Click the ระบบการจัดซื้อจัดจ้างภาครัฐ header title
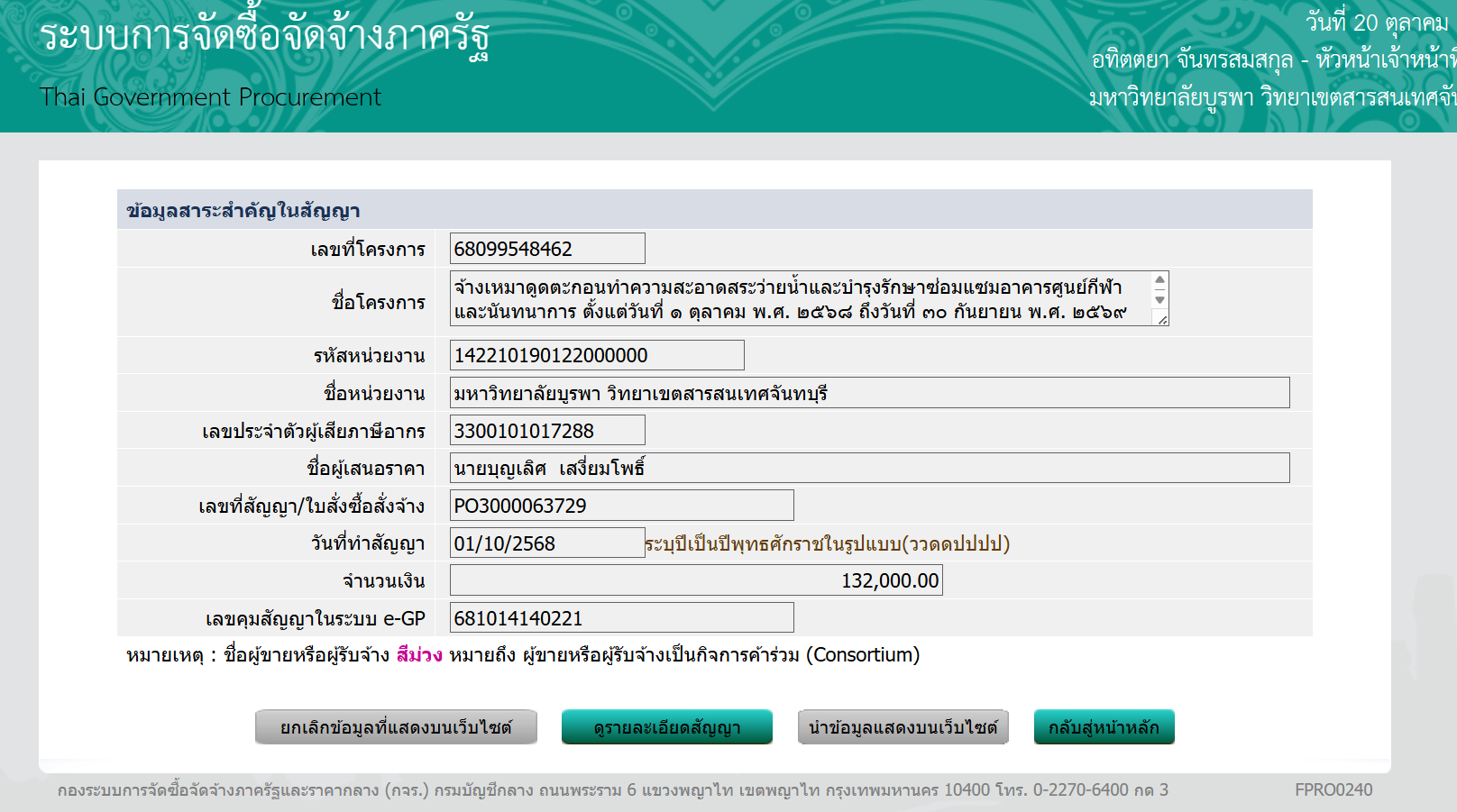The image size is (1457, 812). [264, 38]
